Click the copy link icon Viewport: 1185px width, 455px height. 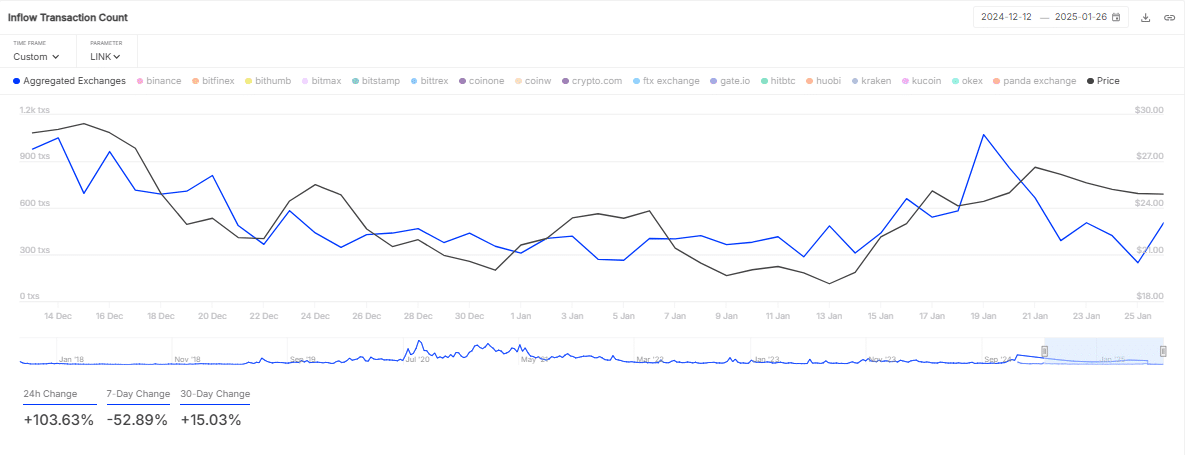click(x=1168, y=17)
